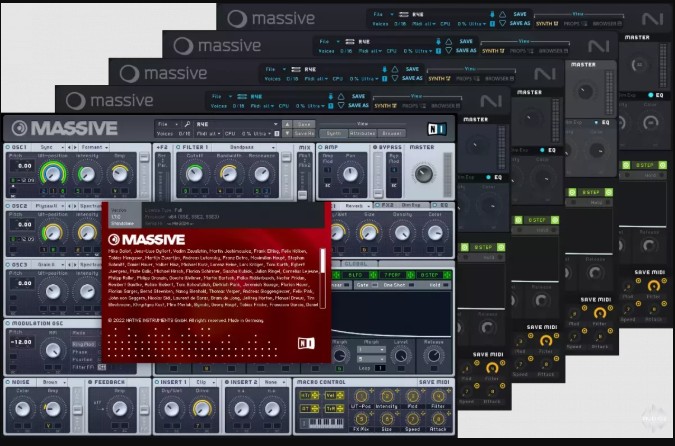Click the AT modulation source handle in Macro Control
Screen dimensions: 675x446
tap(310, 408)
